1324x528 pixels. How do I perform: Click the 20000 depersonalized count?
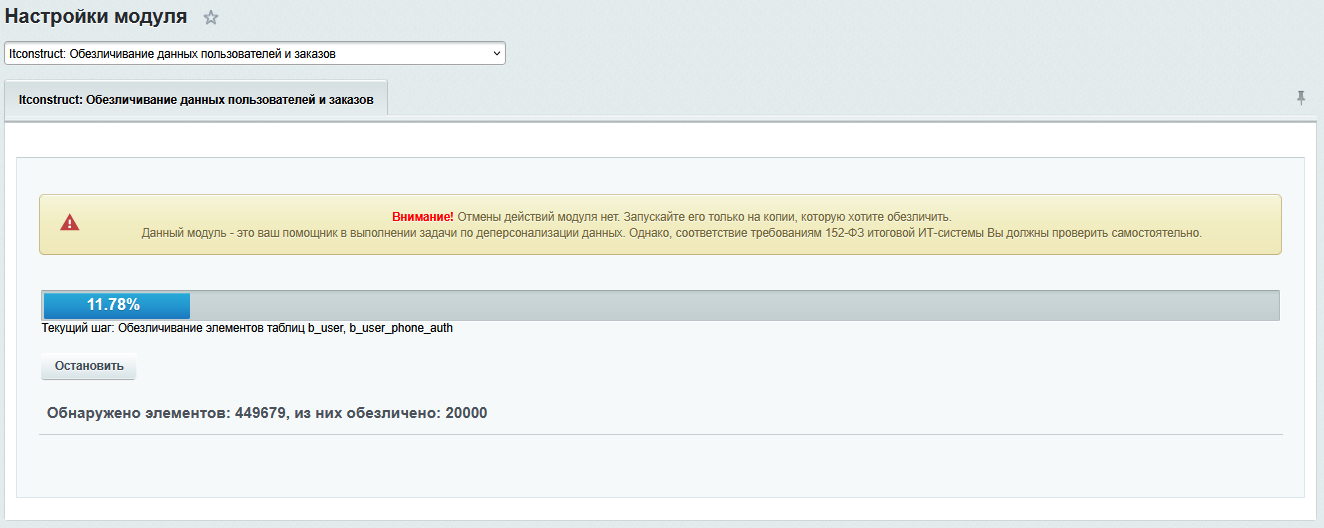coord(466,412)
